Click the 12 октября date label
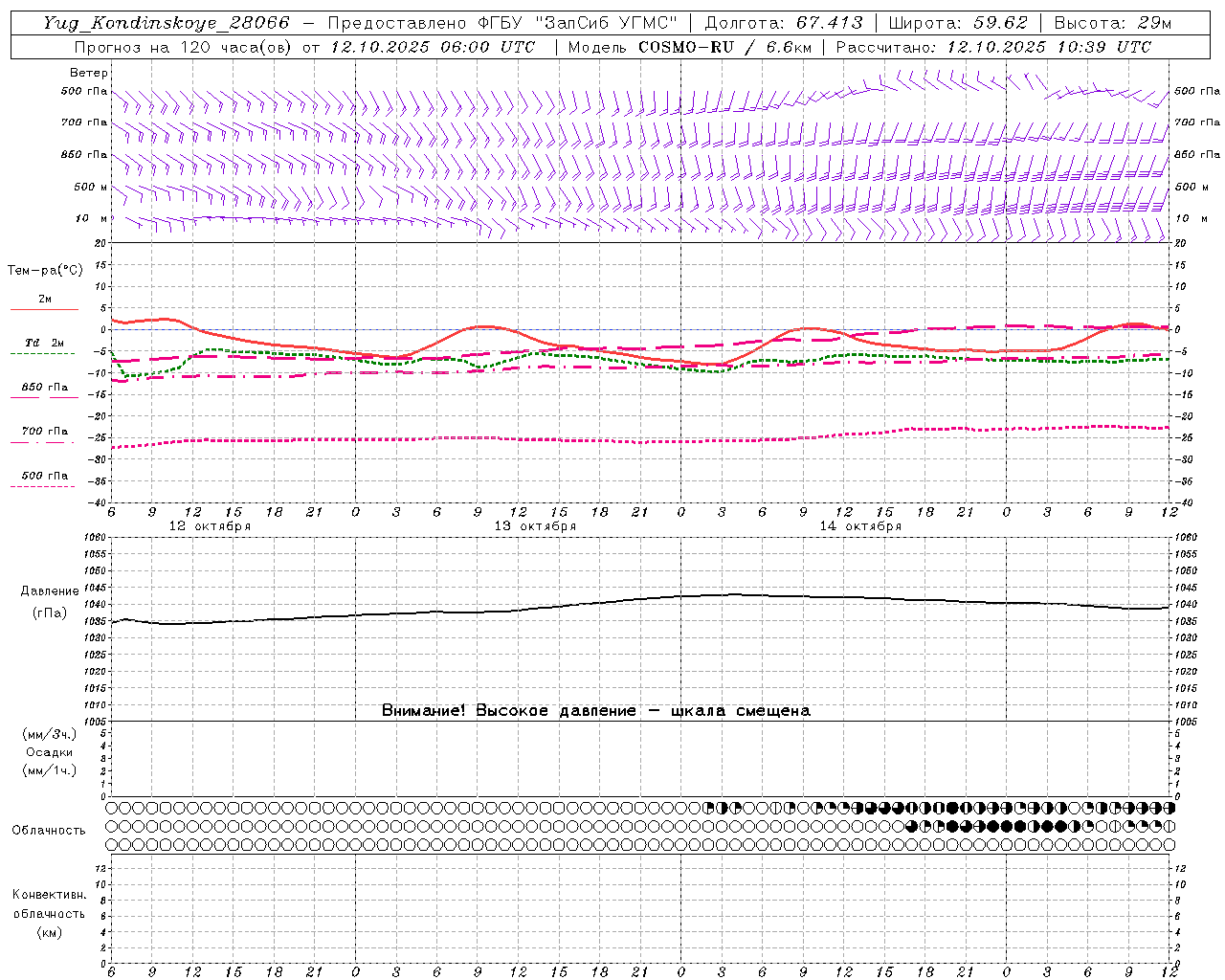 [x=211, y=525]
